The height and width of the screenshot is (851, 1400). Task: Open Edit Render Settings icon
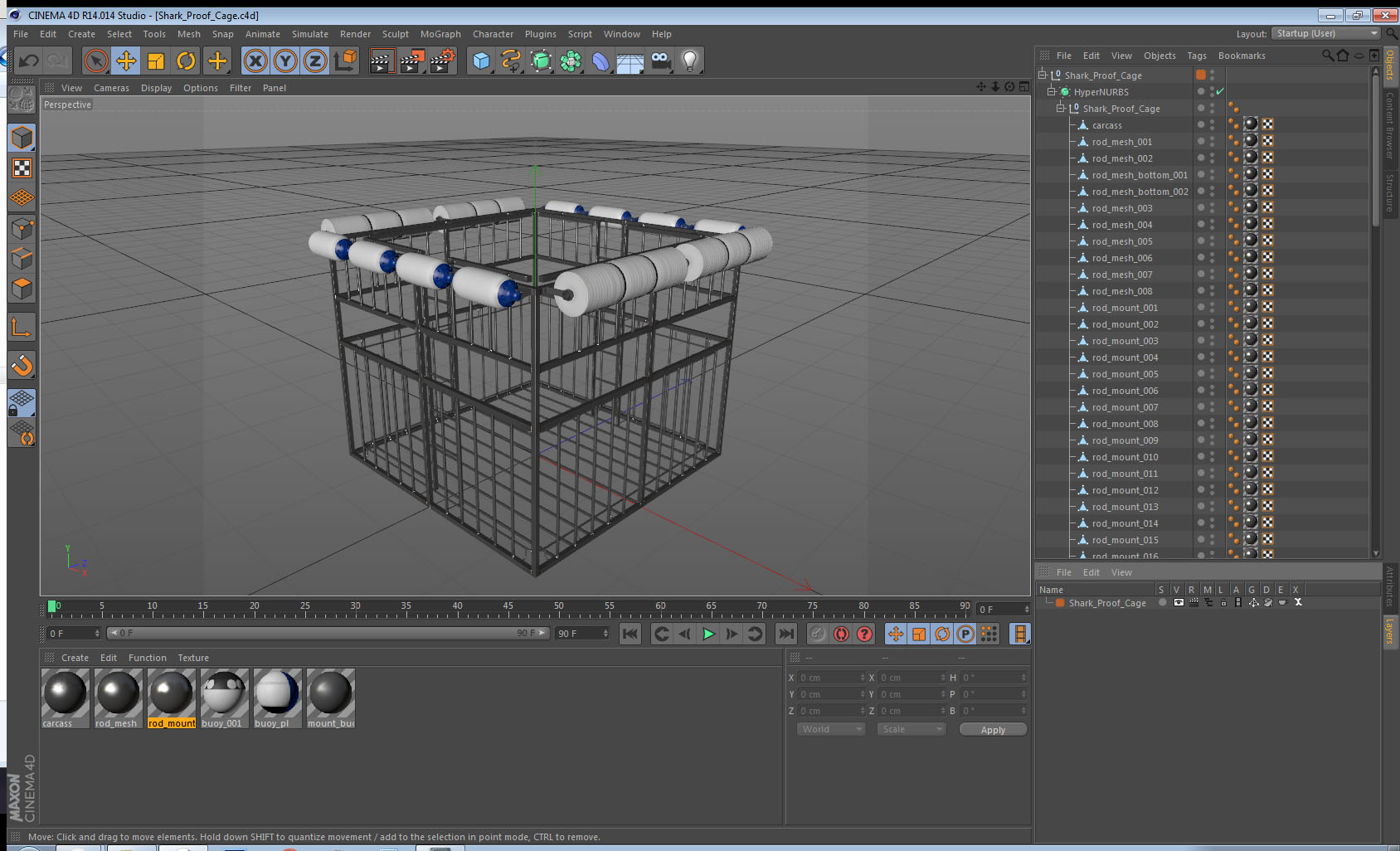443,61
